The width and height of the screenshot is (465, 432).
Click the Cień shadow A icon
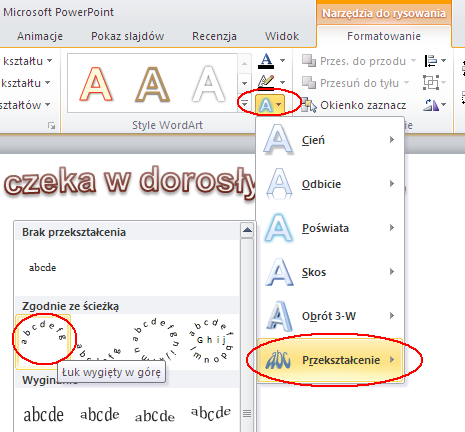coord(279,139)
